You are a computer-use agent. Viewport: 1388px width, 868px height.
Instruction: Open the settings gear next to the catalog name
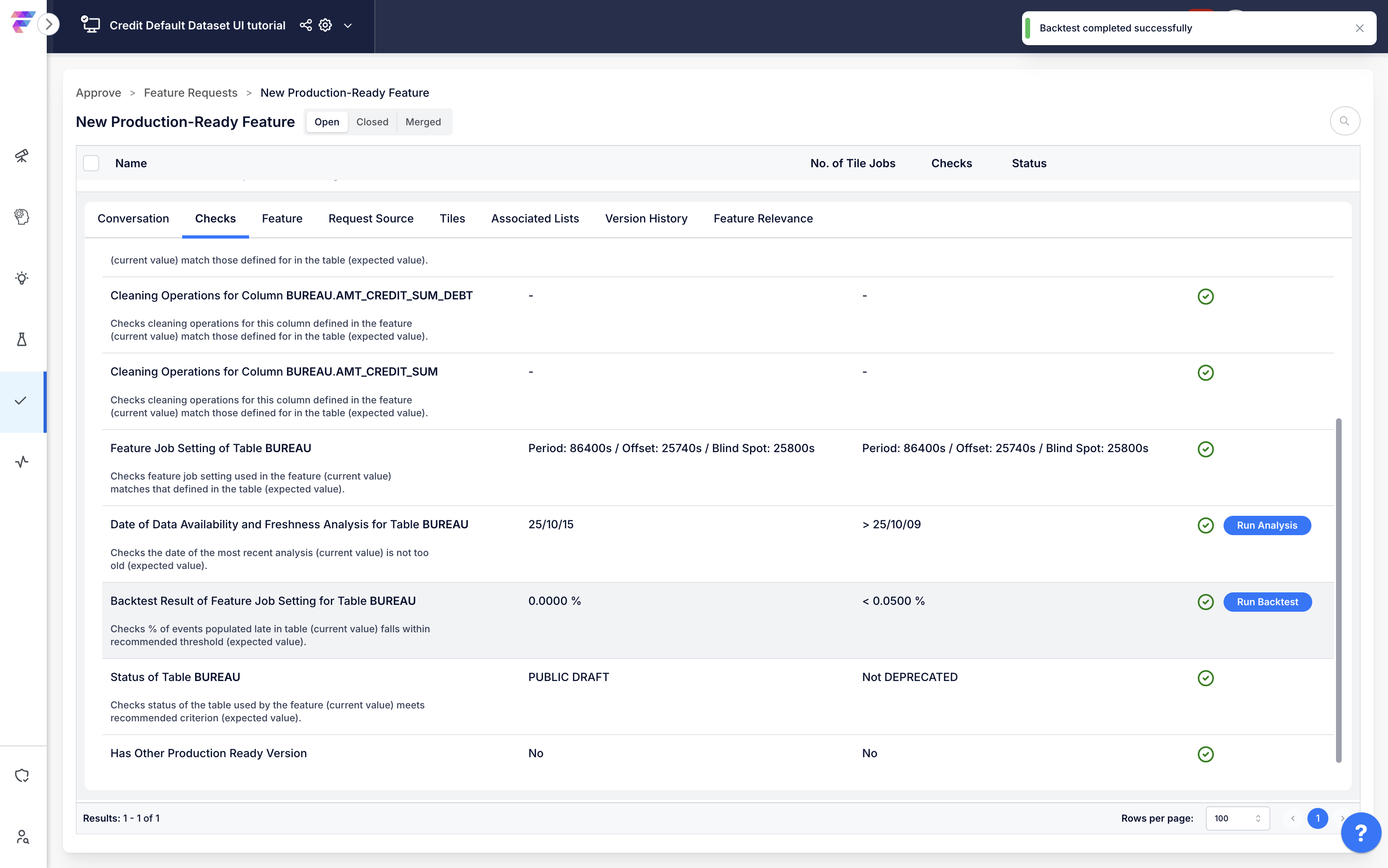point(326,25)
